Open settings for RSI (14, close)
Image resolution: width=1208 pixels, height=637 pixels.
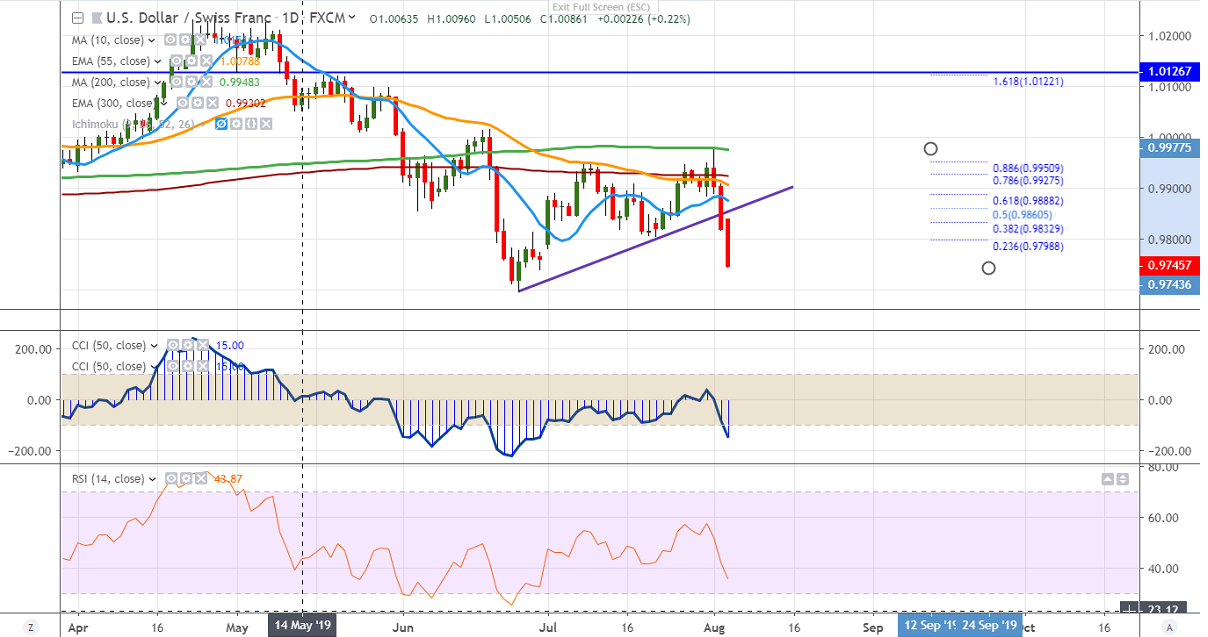click(x=186, y=479)
